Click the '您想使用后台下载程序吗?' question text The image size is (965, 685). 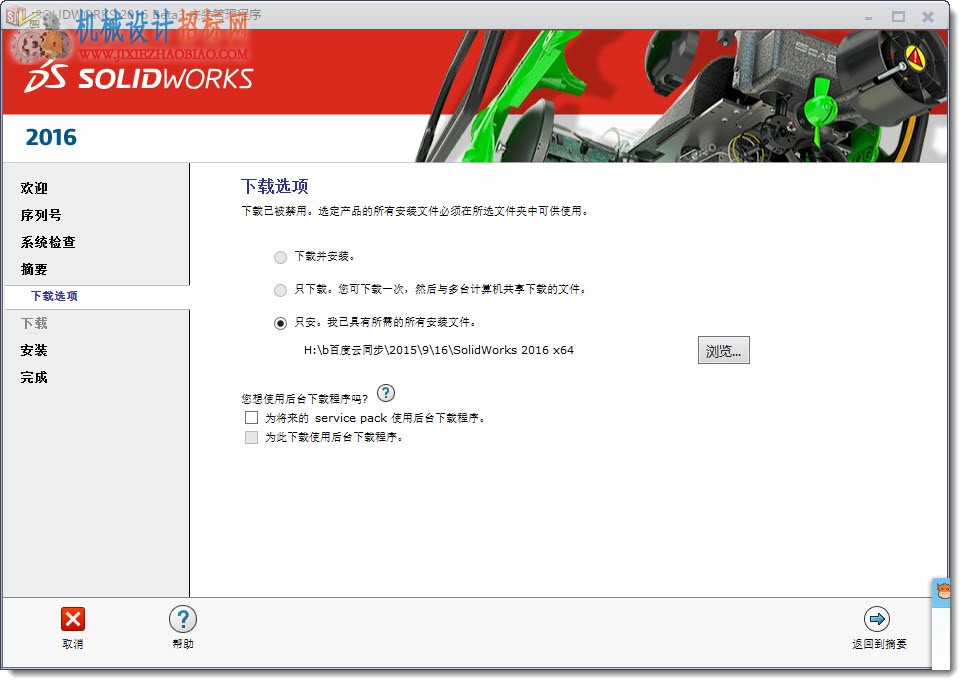coord(305,399)
